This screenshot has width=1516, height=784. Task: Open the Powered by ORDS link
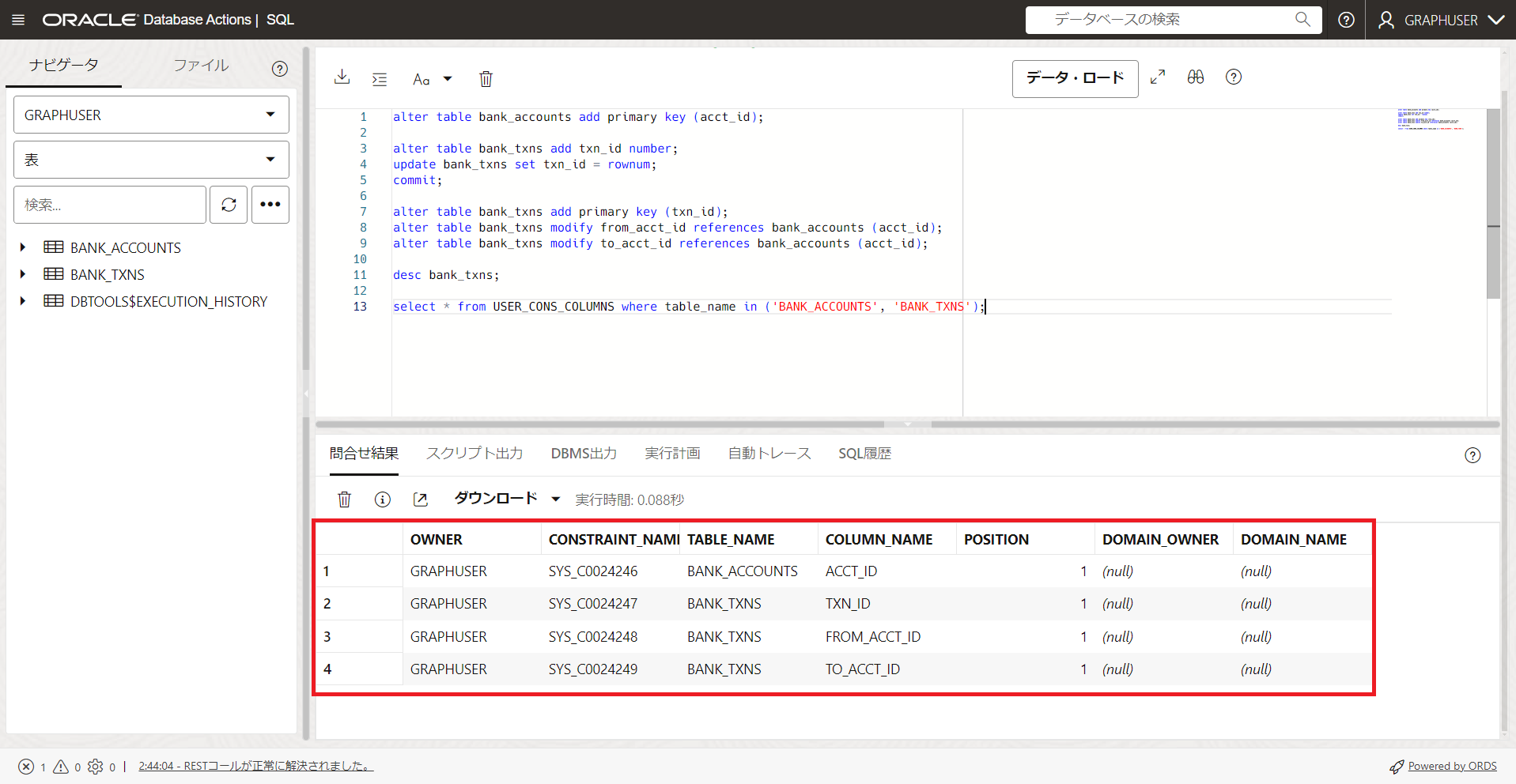[x=1452, y=766]
